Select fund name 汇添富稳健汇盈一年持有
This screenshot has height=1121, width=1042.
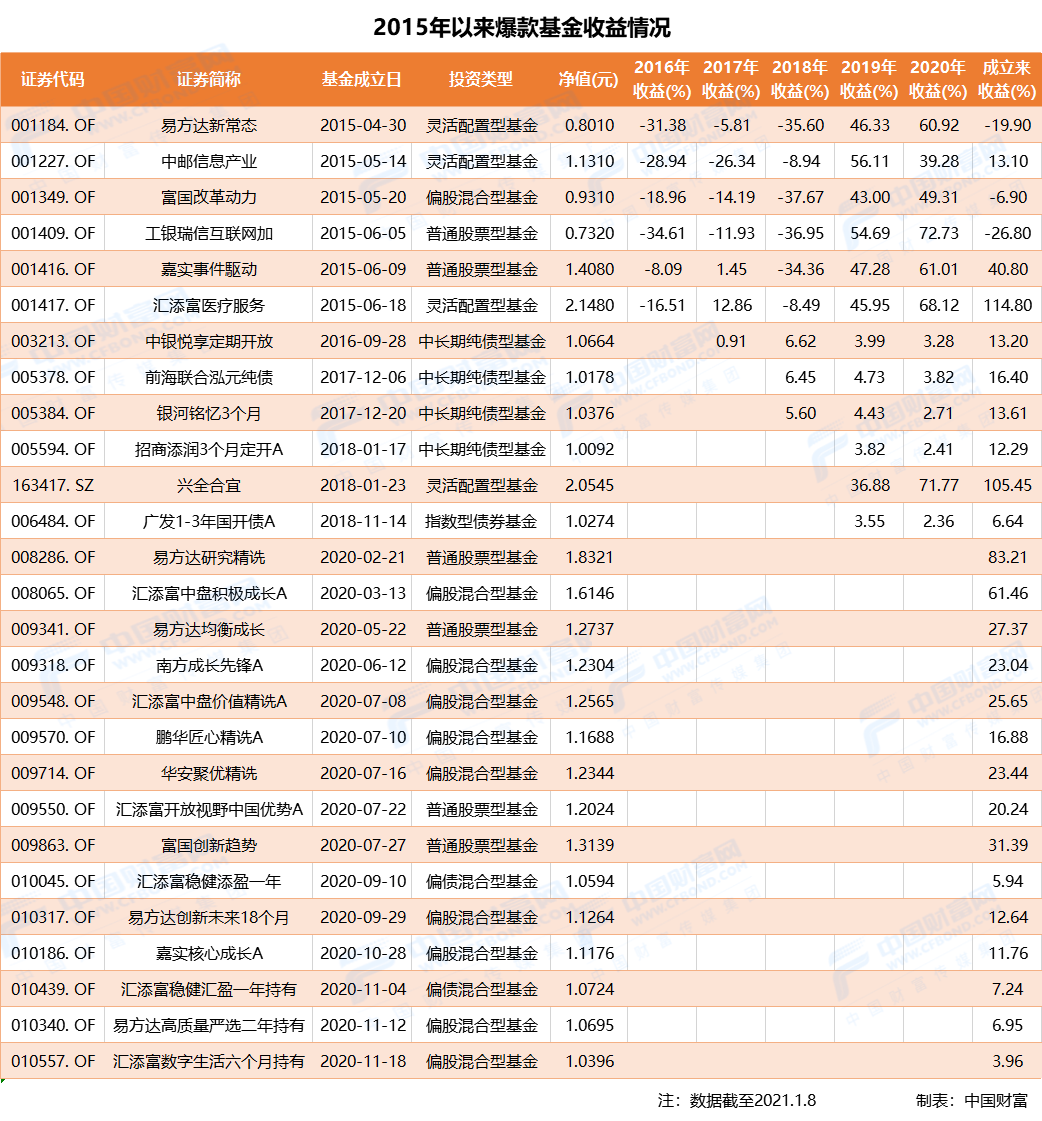(x=208, y=989)
